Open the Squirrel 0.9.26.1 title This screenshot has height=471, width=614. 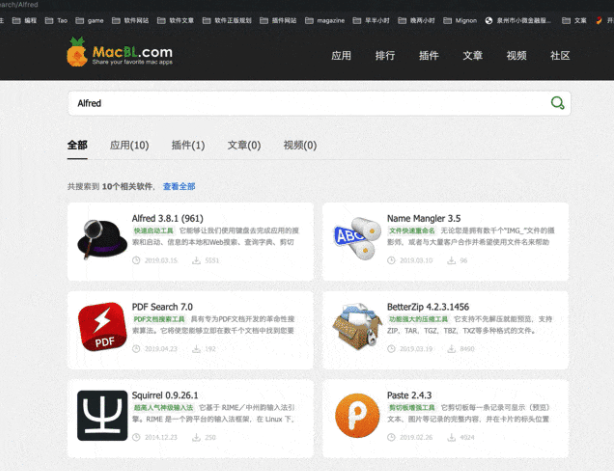pyautogui.click(x=165, y=395)
